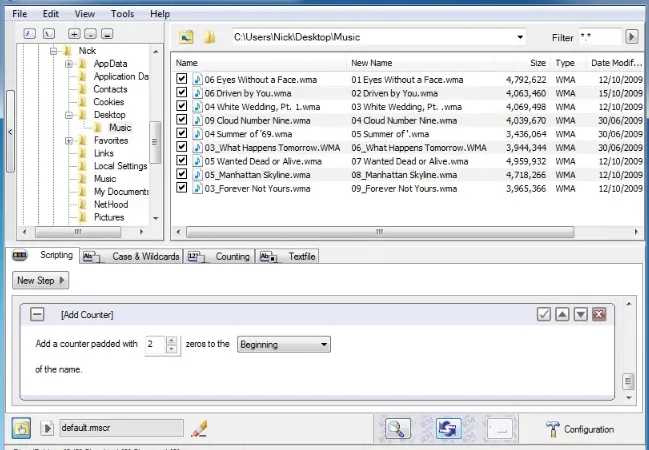
Task: Uncheck 06 Eyes Without a Face.wma
Action: click(x=182, y=79)
